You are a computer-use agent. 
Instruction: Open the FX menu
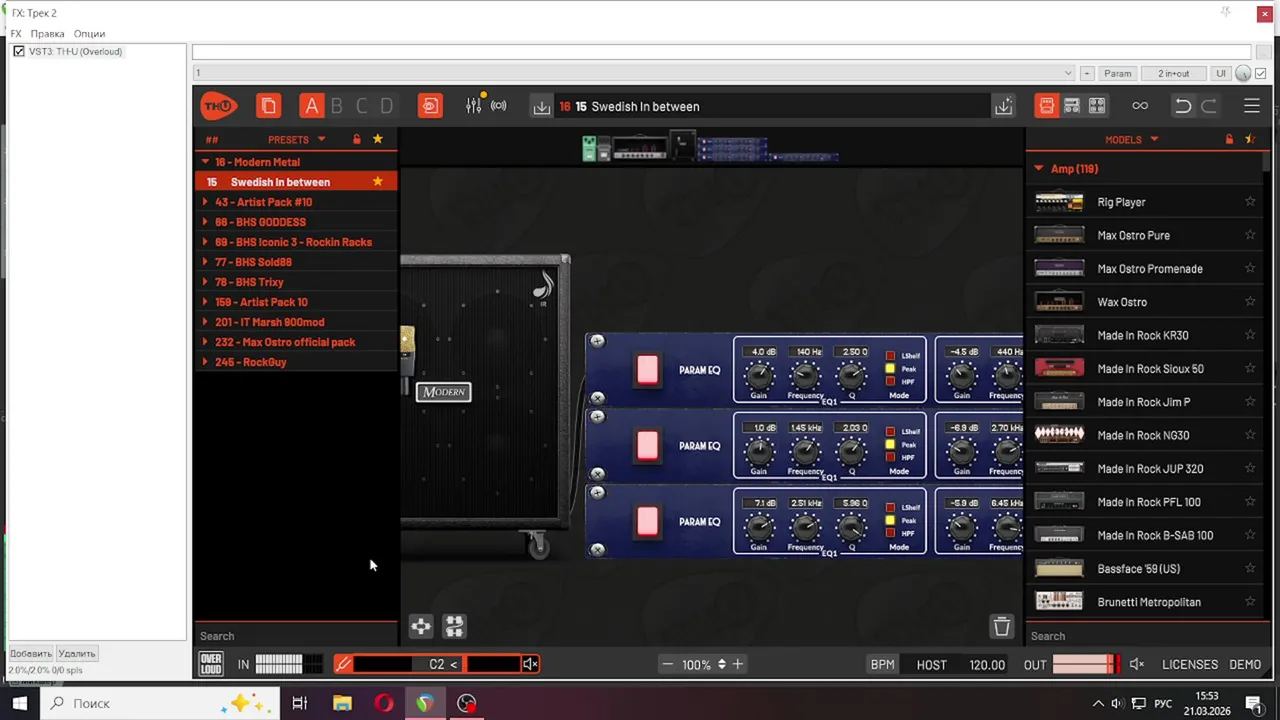16,33
